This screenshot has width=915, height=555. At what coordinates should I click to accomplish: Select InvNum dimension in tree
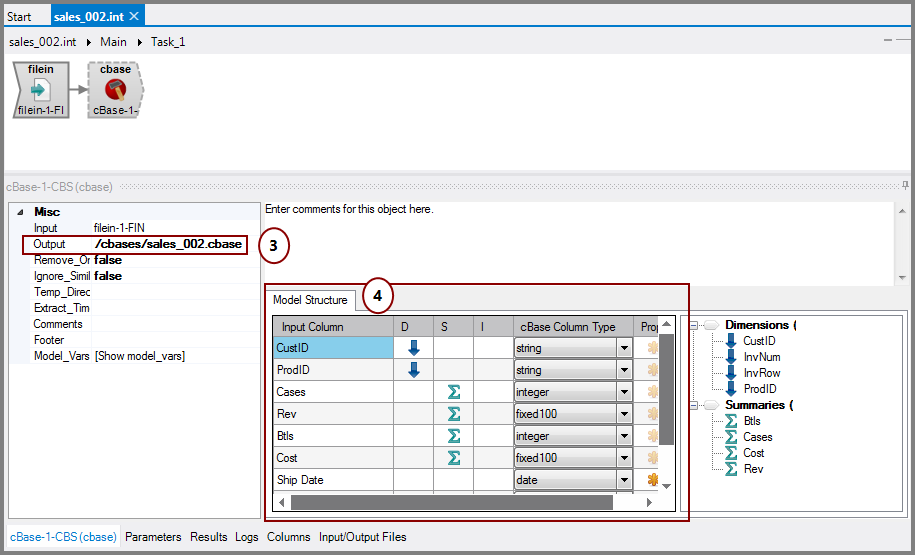(x=762, y=357)
